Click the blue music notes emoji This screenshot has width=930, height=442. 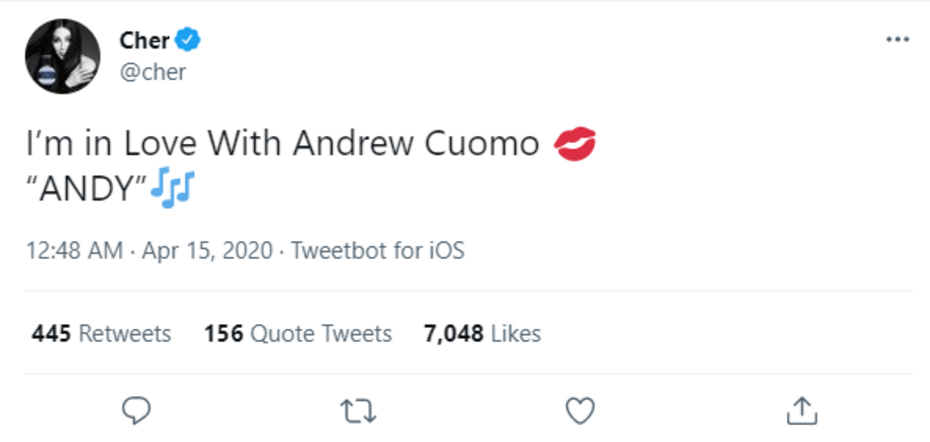pyautogui.click(x=172, y=188)
